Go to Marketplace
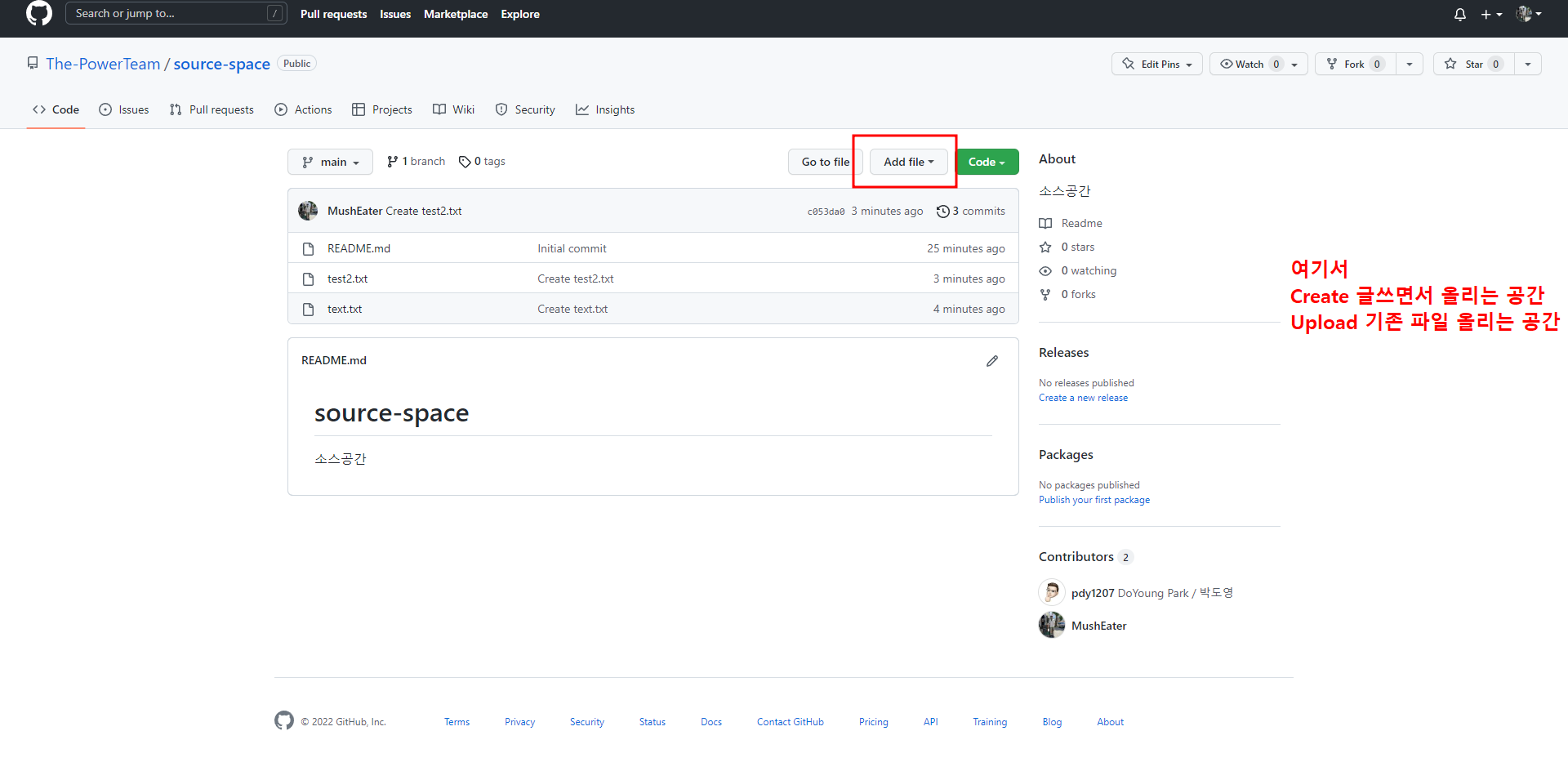The height and width of the screenshot is (780, 1568). point(456,14)
